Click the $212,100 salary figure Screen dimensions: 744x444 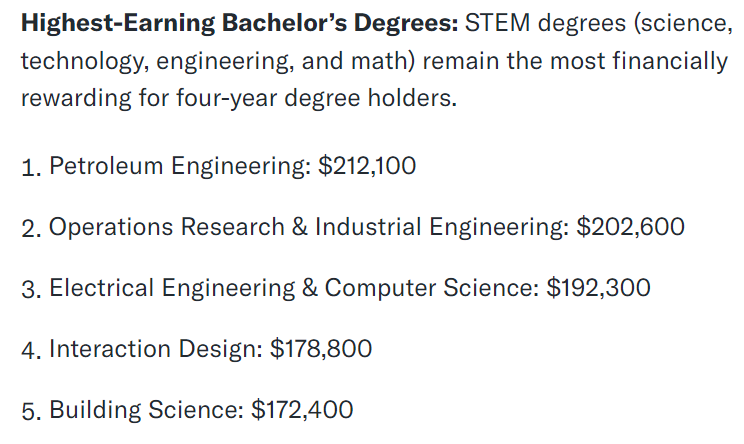[367, 166]
